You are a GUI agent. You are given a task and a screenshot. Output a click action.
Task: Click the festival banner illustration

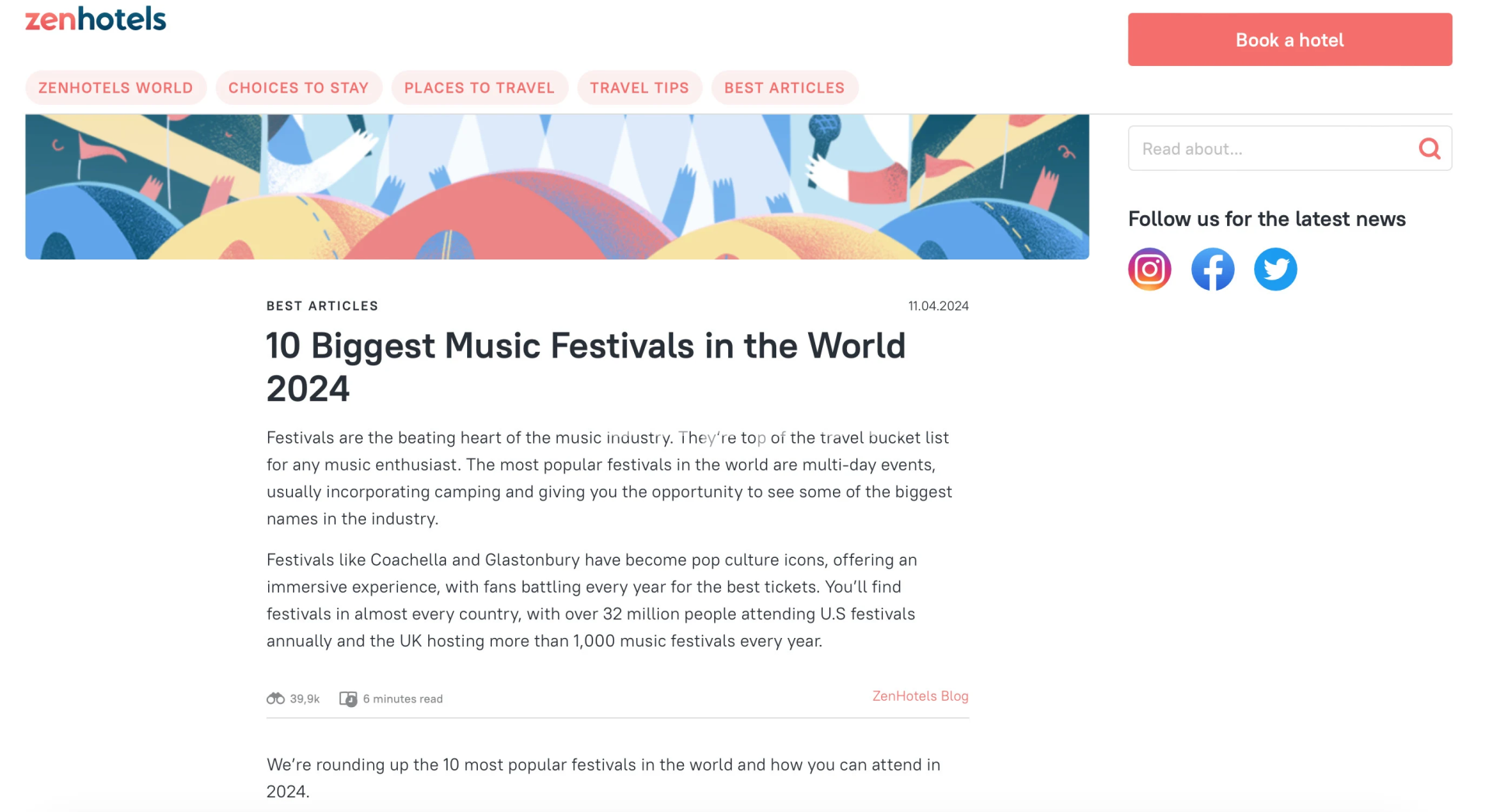[556, 186]
